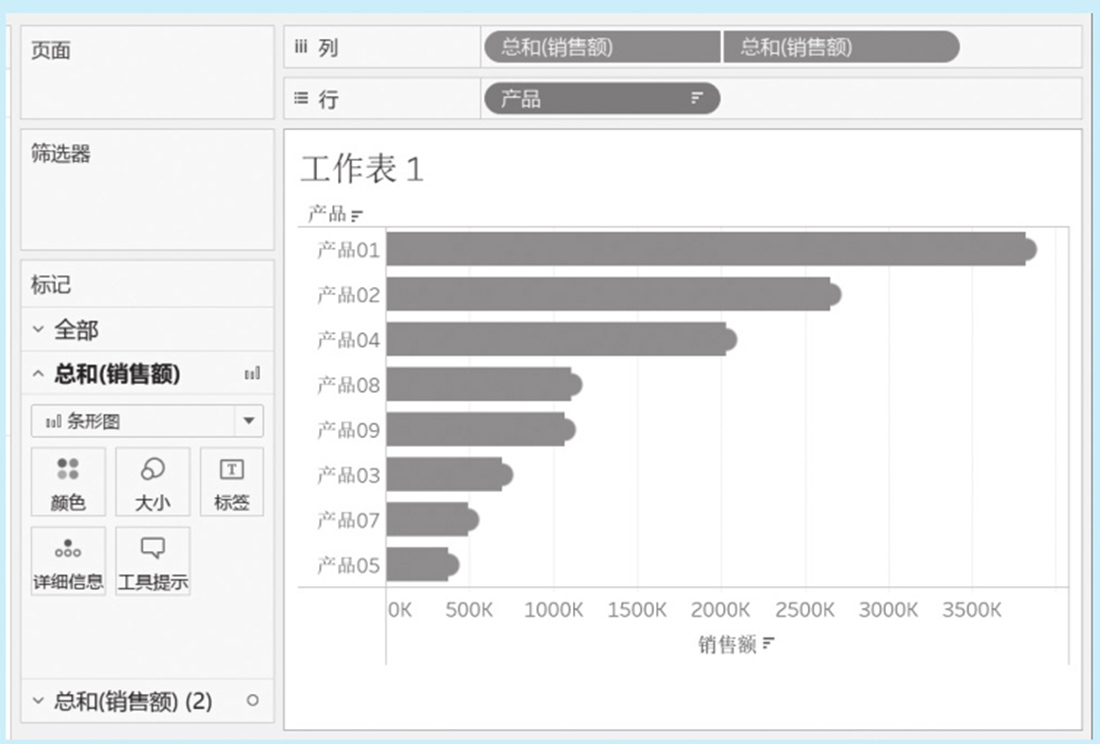
Task: Click the 页面 pages shelf
Action: tap(147, 72)
